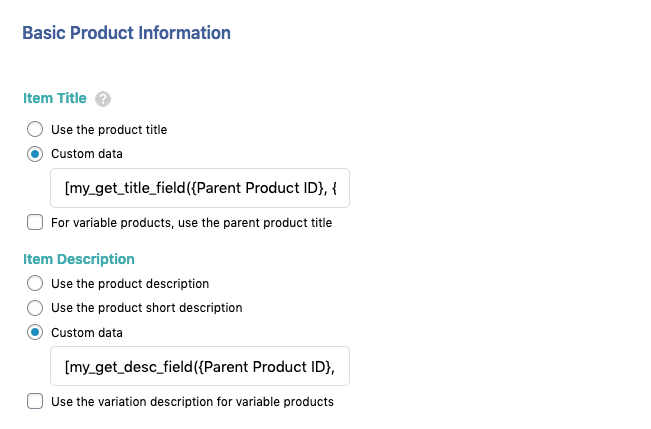Click the 'Item Title' section label
The width and height of the screenshot is (651, 429).
54,98
